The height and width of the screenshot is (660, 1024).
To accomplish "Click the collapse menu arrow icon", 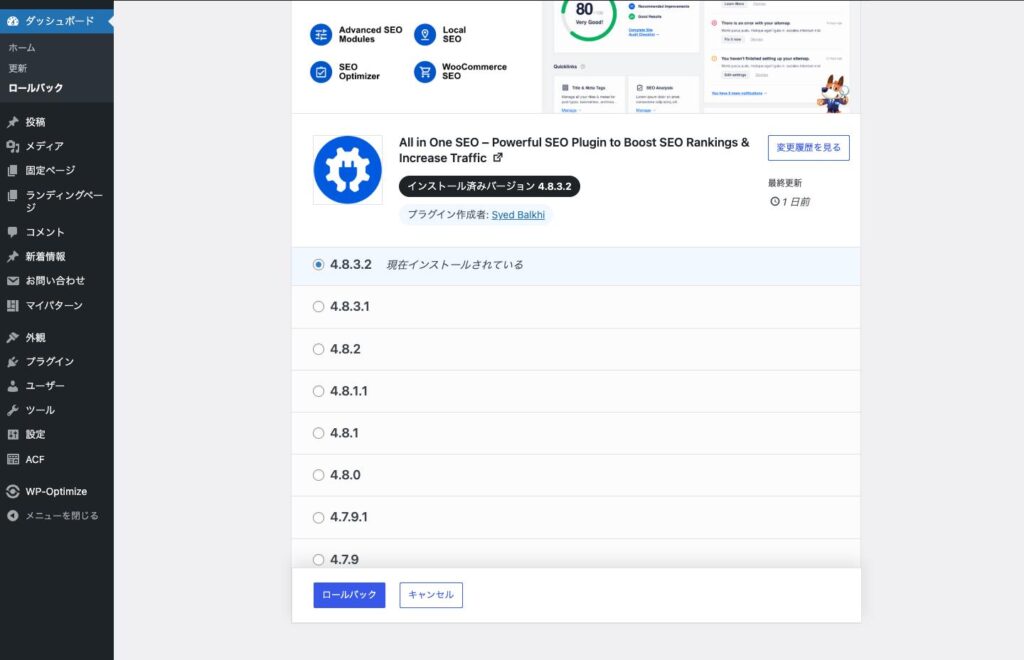I will [x=12, y=516].
